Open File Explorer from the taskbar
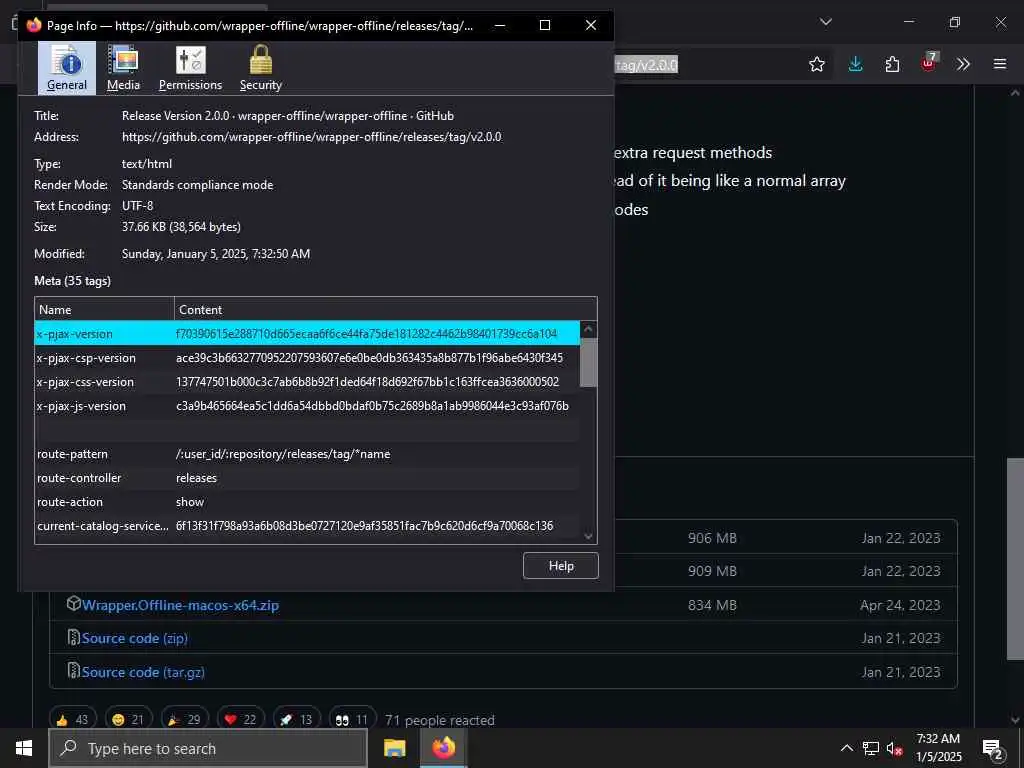1024x768 pixels. coord(394,748)
